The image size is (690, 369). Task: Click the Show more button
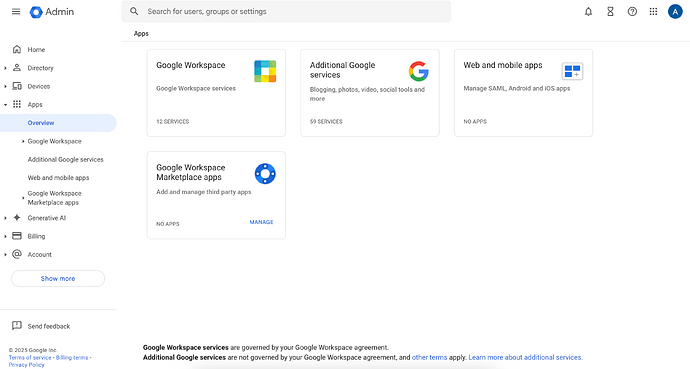pos(58,278)
